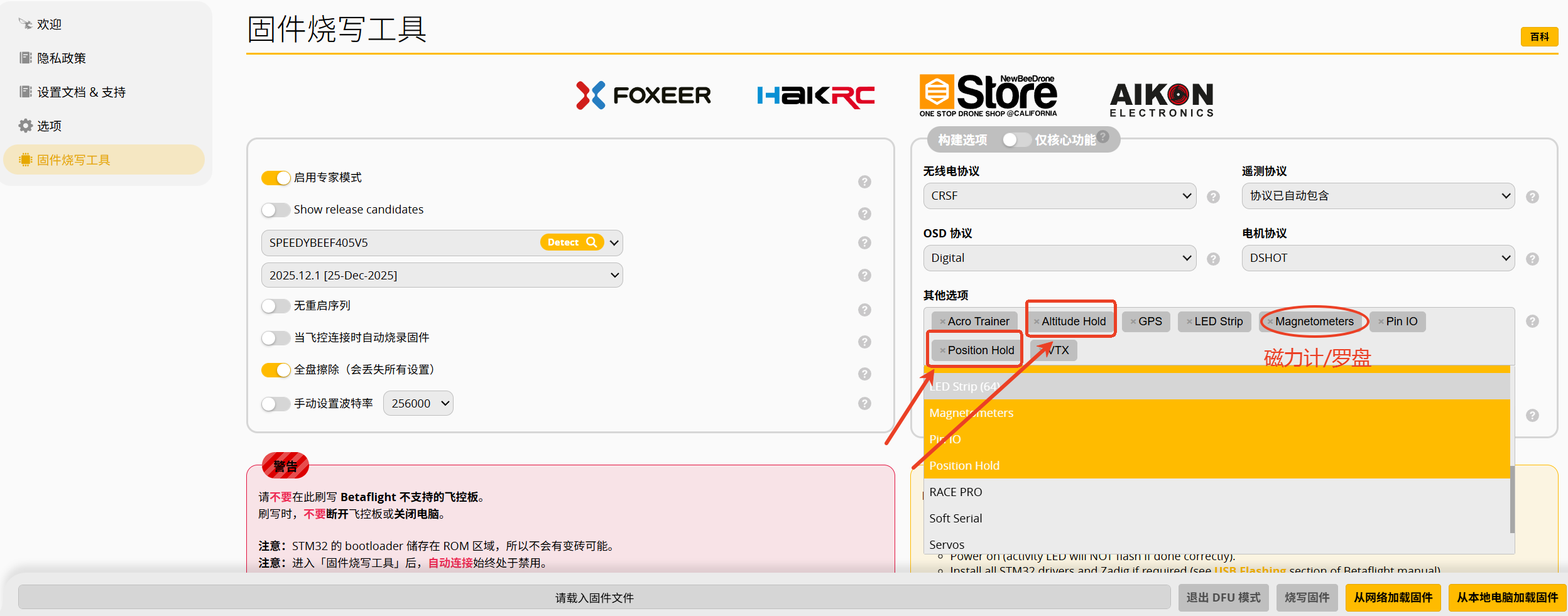Click load firmware from network button

[x=1393, y=597]
